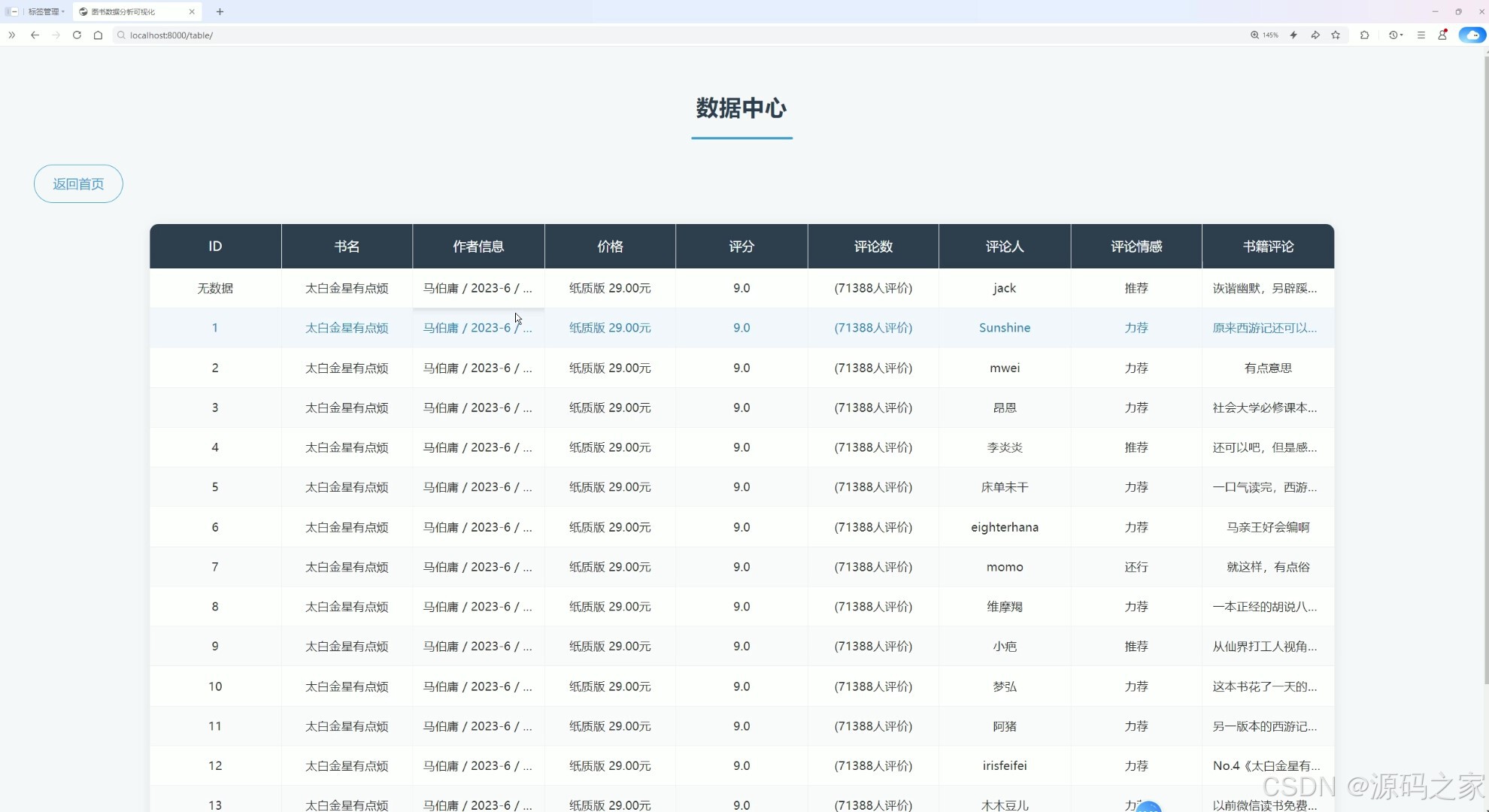Expand the toolbar overflow chevron
Screen dimensions: 1489x812
click(x=11, y=35)
